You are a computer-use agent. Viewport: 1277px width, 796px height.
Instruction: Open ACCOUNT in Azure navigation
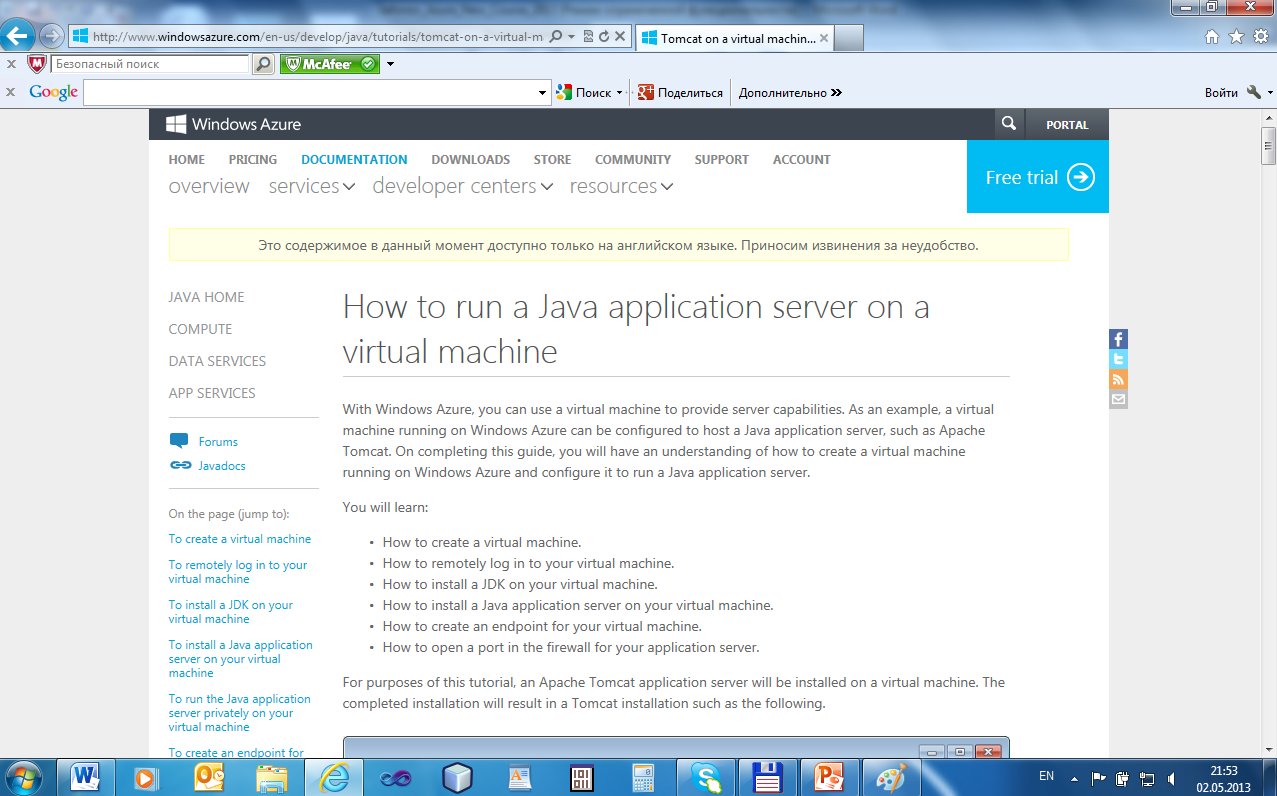tap(802, 159)
